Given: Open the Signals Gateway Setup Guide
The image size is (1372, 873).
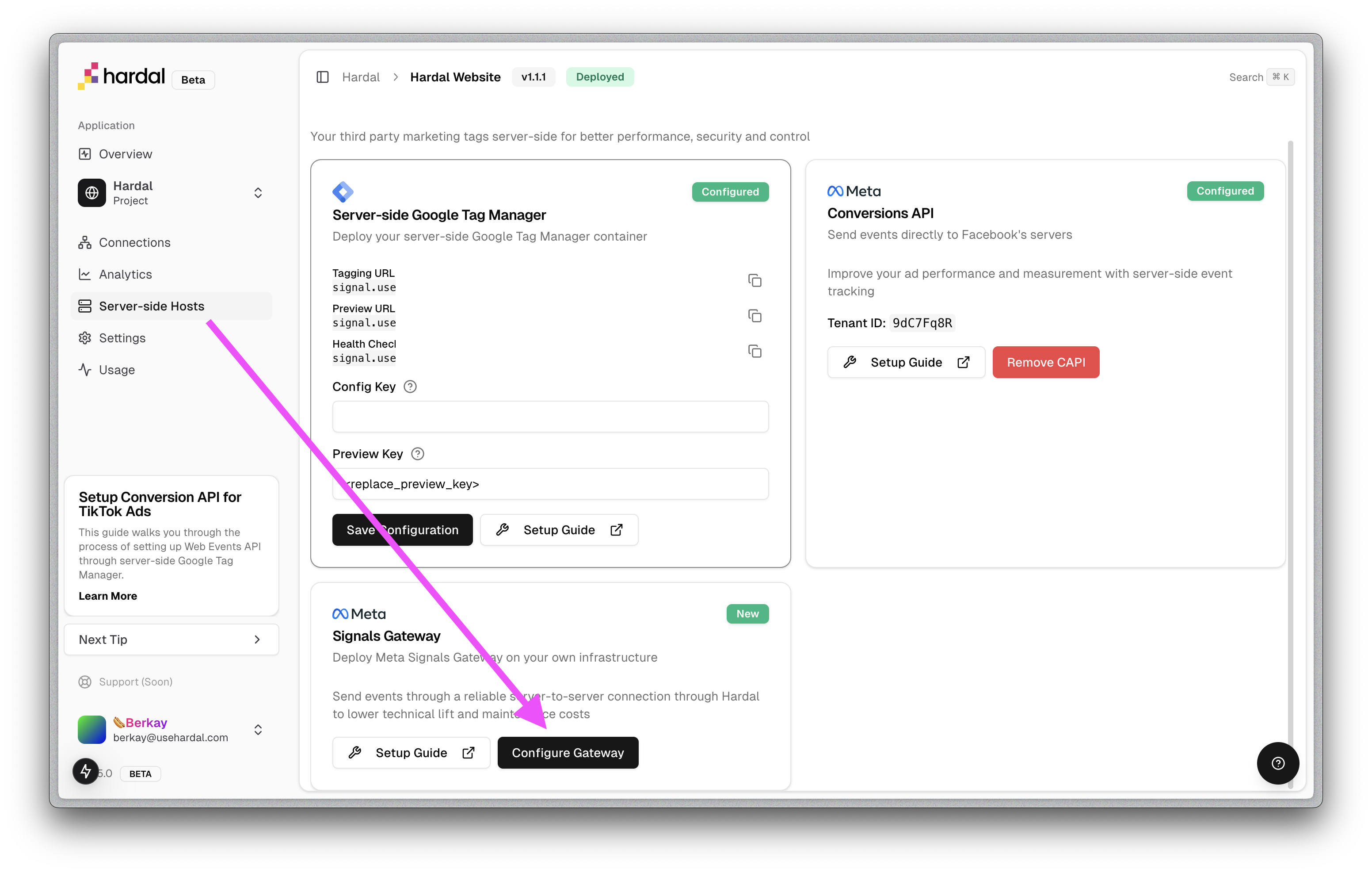Looking at the screenshot, I should click(x=411, y=753).
